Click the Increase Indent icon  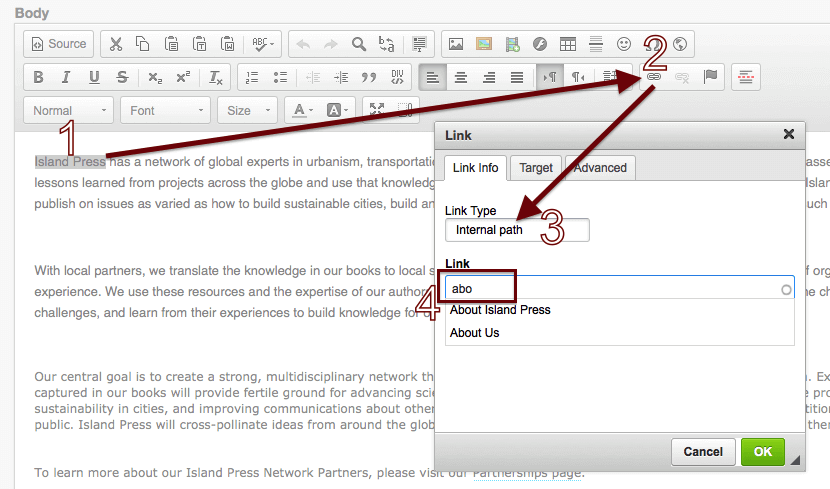pos(341,77)
